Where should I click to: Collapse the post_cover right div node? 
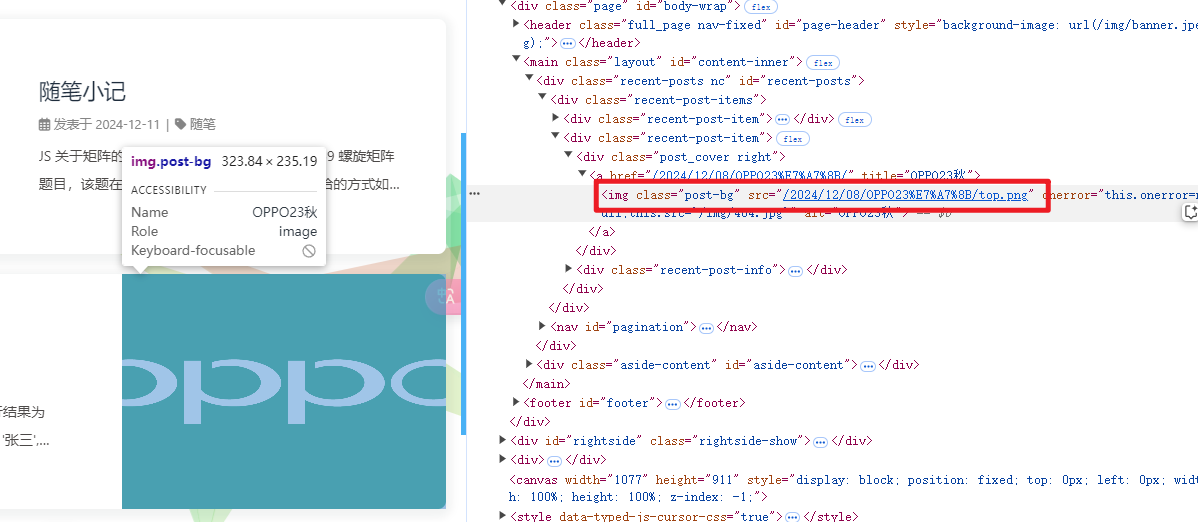pos(568,156)
